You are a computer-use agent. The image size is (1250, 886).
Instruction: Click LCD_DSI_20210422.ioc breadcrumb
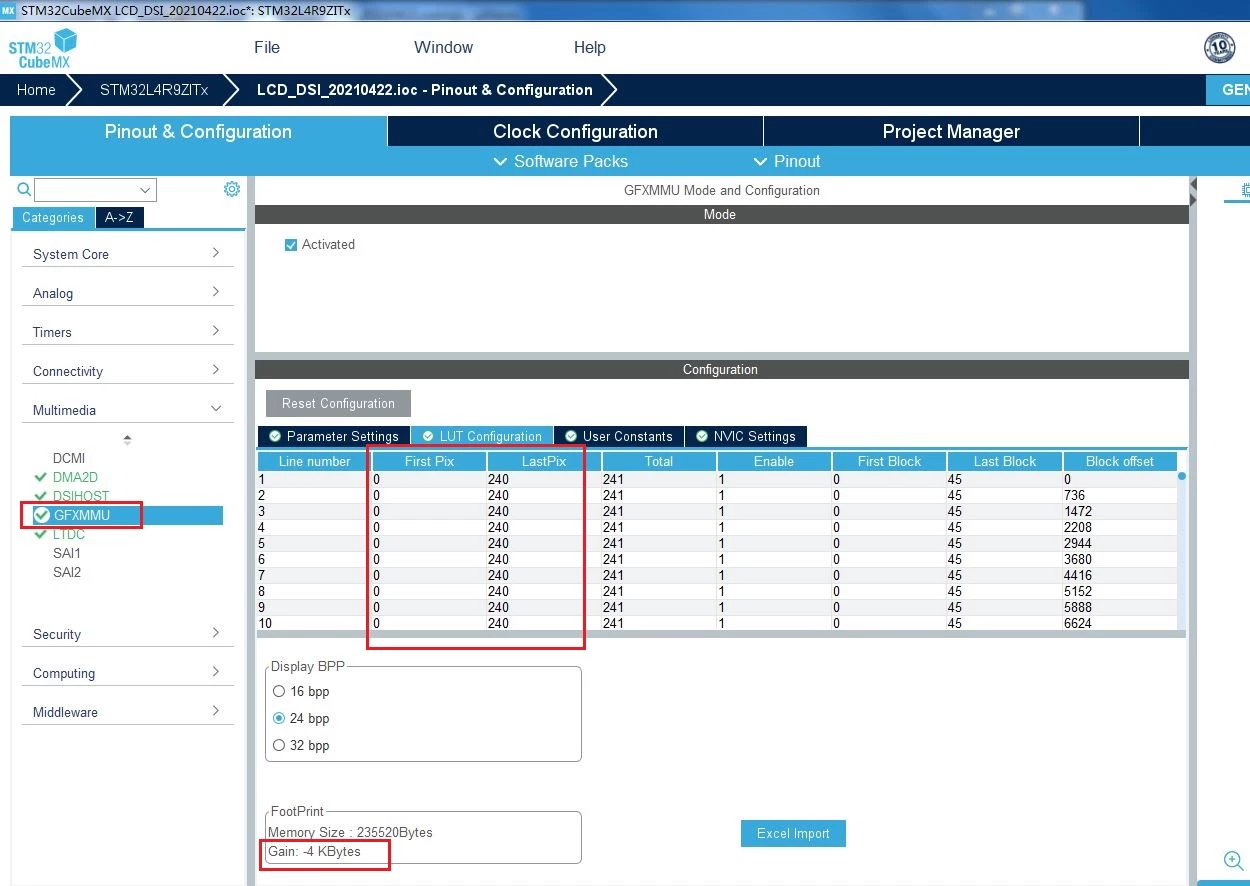(x=425, y=89)
